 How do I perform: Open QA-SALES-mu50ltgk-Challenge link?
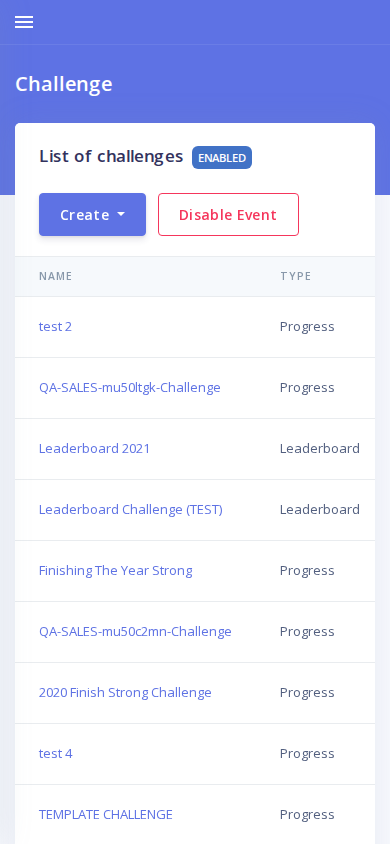point(130,388)
